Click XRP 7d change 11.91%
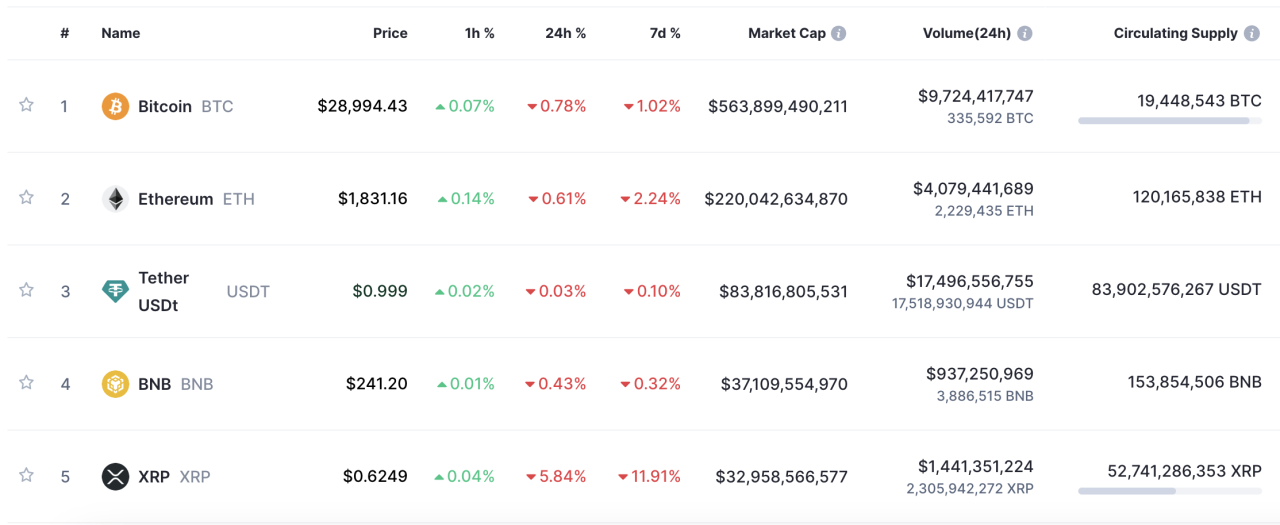This screenshot has height=525, width=1280. pyautogui.click(x=649, y=476)
